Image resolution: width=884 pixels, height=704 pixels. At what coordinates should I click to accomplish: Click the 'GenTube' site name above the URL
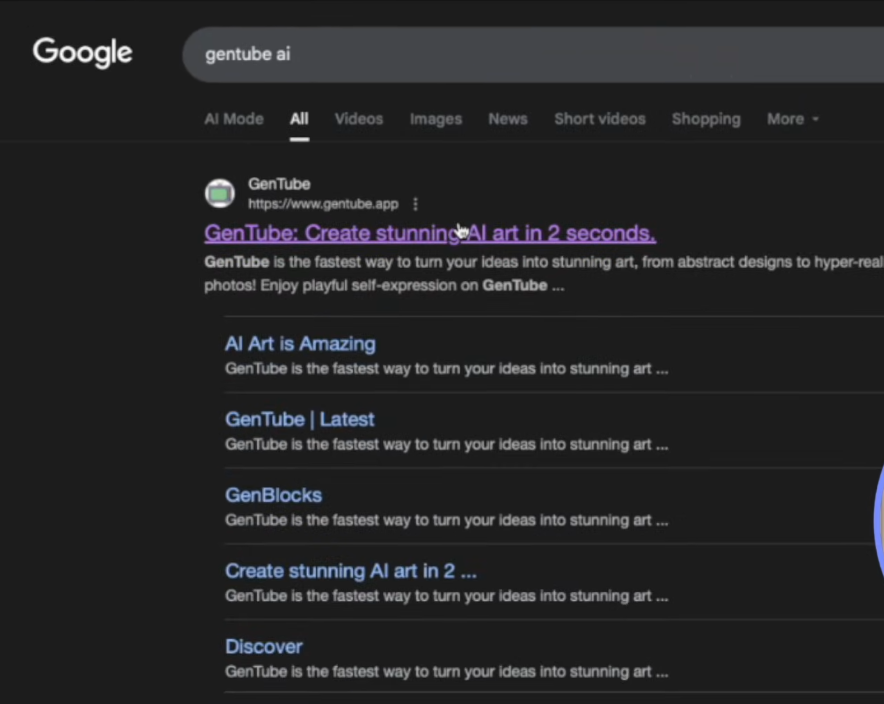pyautogui.click(x=279, y=184)
